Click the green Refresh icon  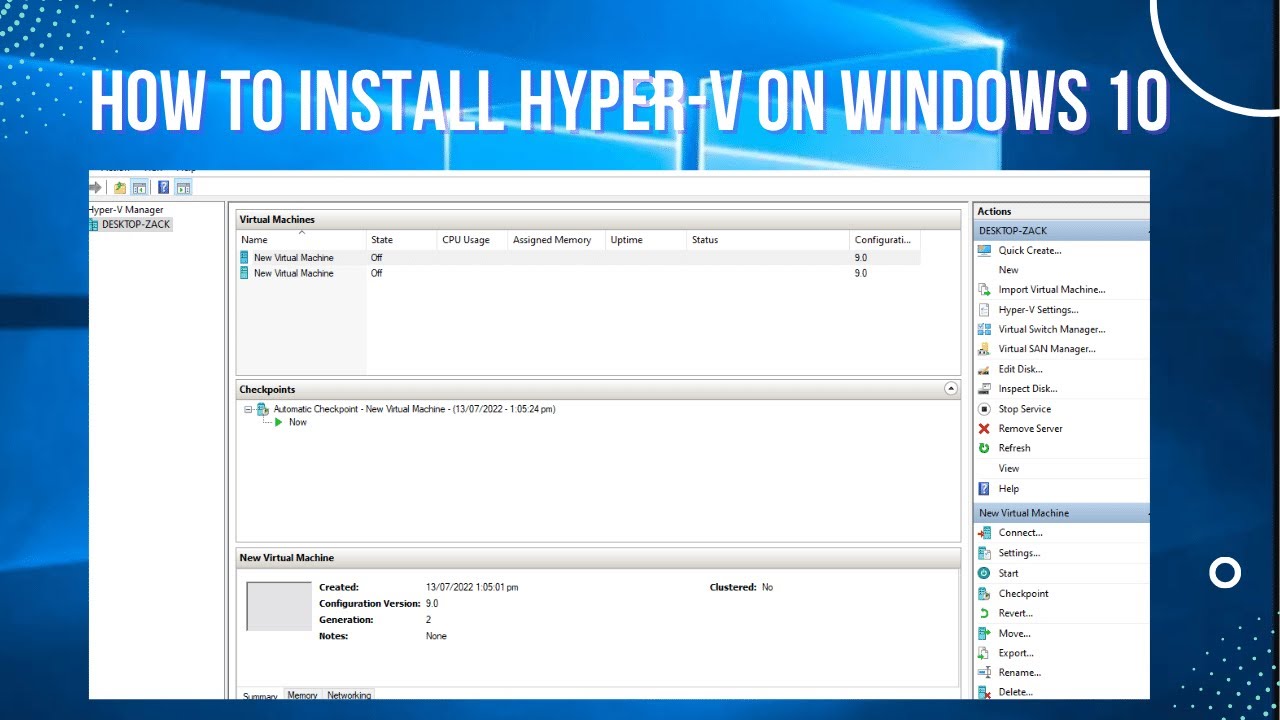click(984, 448)
